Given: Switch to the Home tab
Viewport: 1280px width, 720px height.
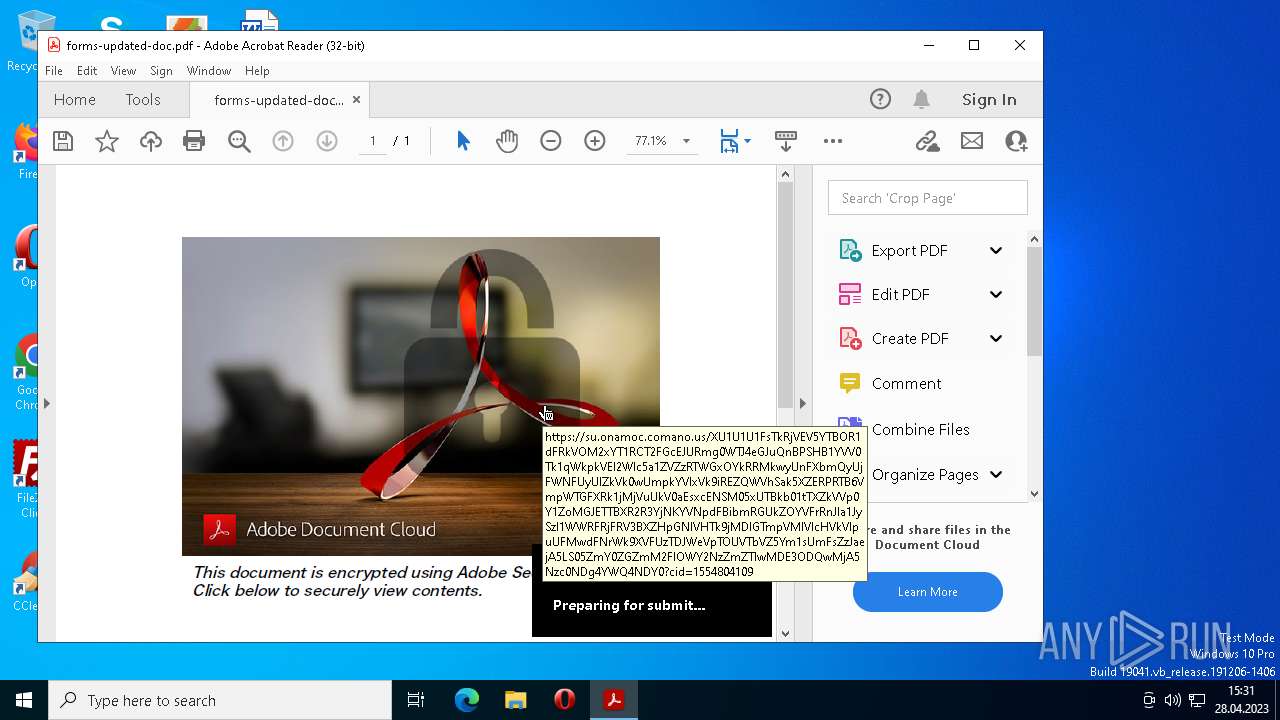Looking at the screenshot, I should coord(75,99).
